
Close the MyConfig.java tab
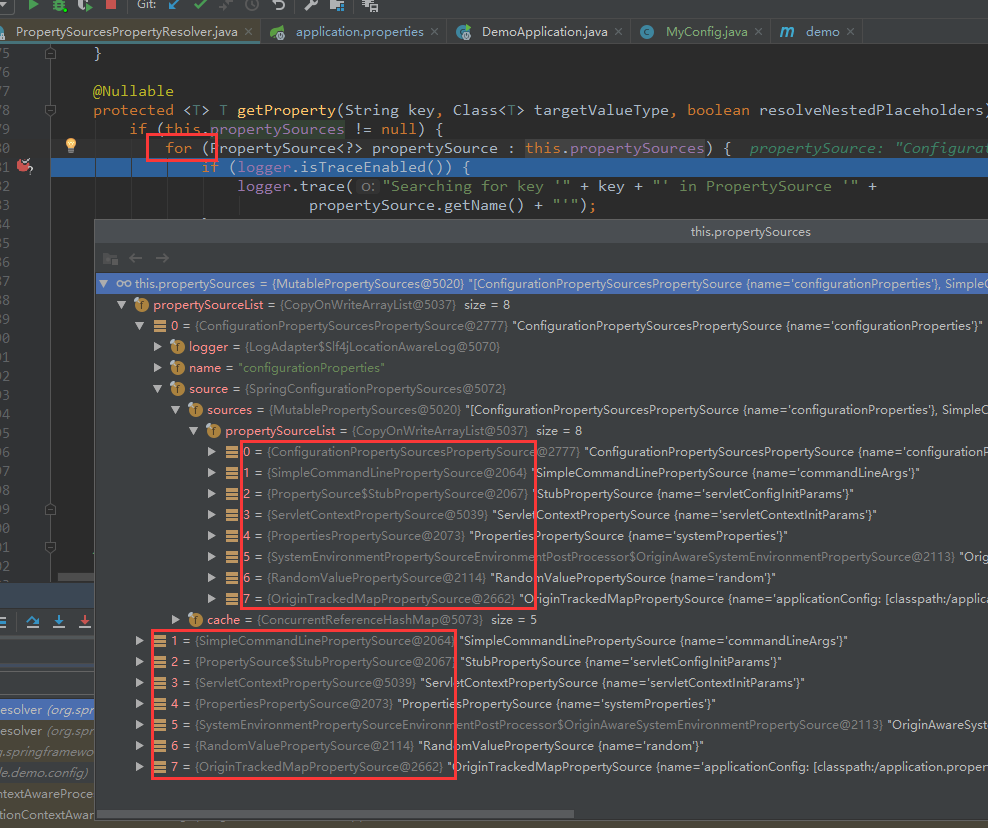pyautogui.click(x=758, y=32)
